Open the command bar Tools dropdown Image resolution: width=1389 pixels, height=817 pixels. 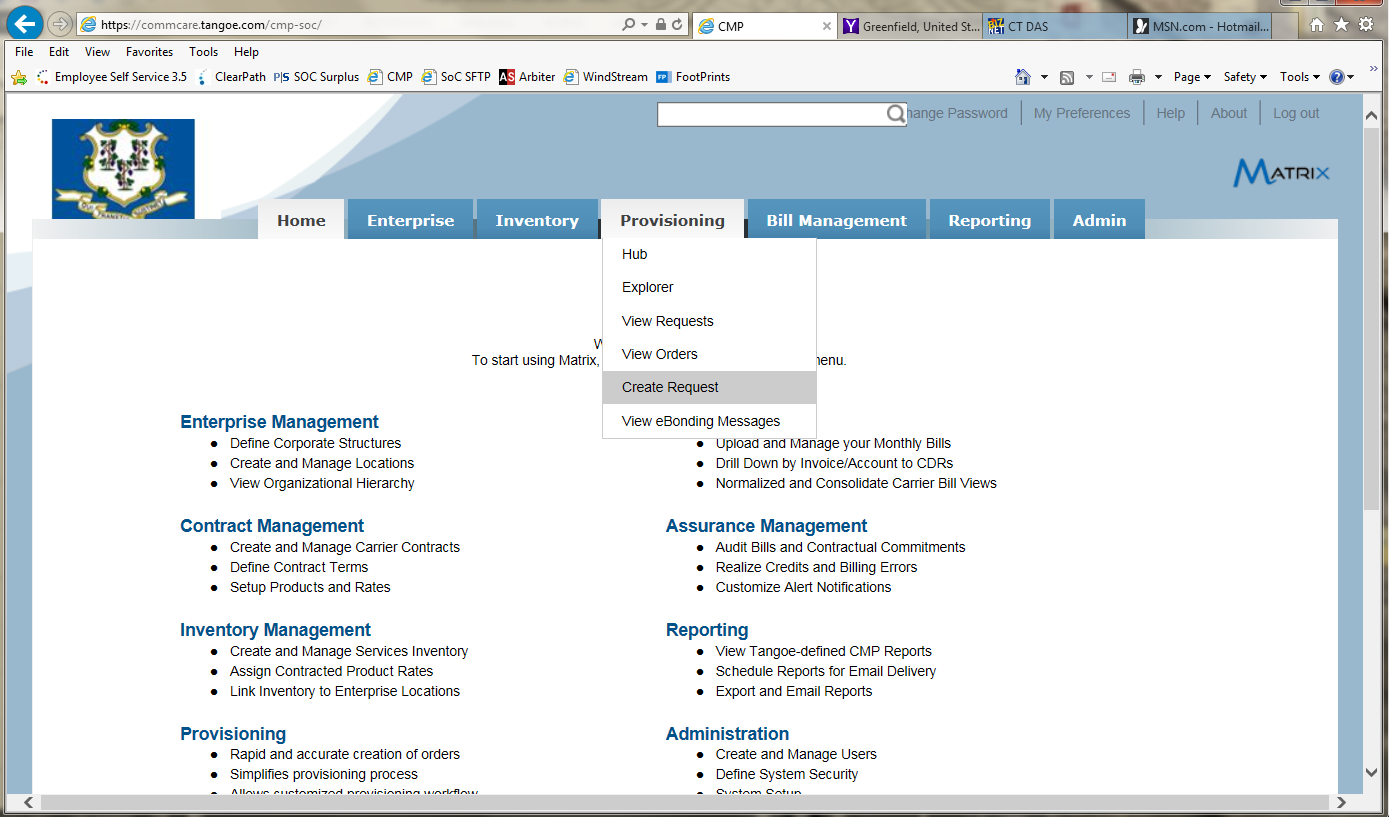pos(1300,77)
